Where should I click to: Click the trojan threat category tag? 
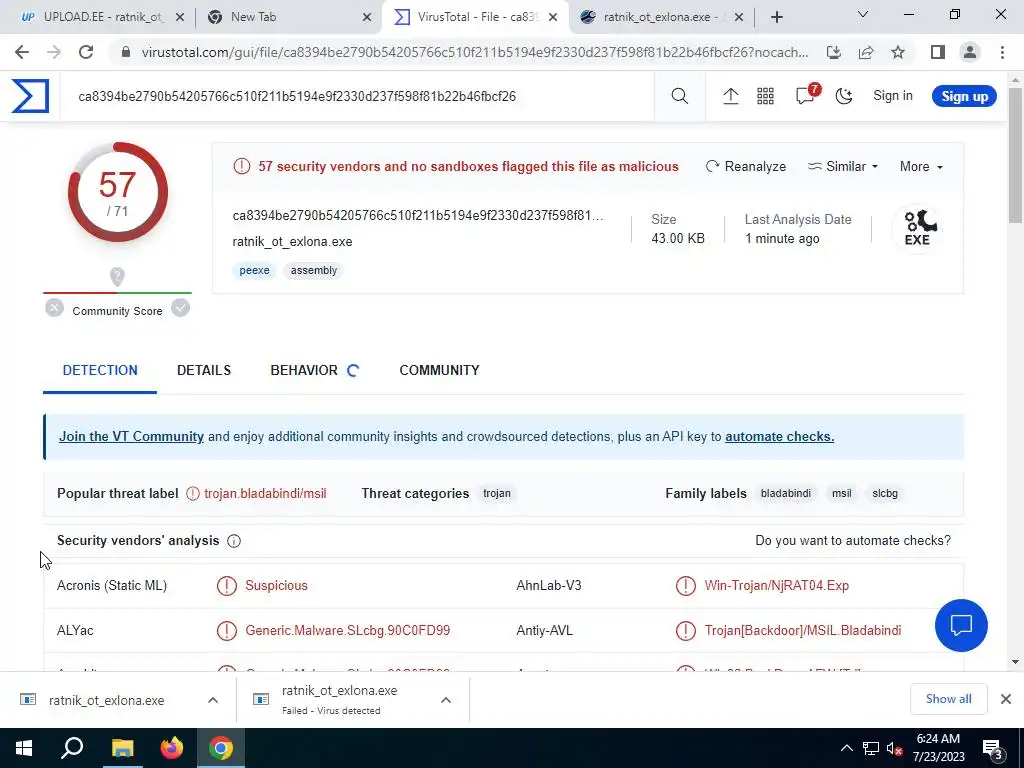(x=497, y=494)
